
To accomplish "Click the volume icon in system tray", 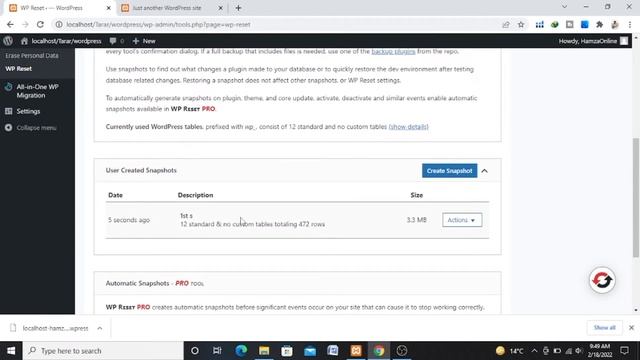I will (x=579, y=351).
